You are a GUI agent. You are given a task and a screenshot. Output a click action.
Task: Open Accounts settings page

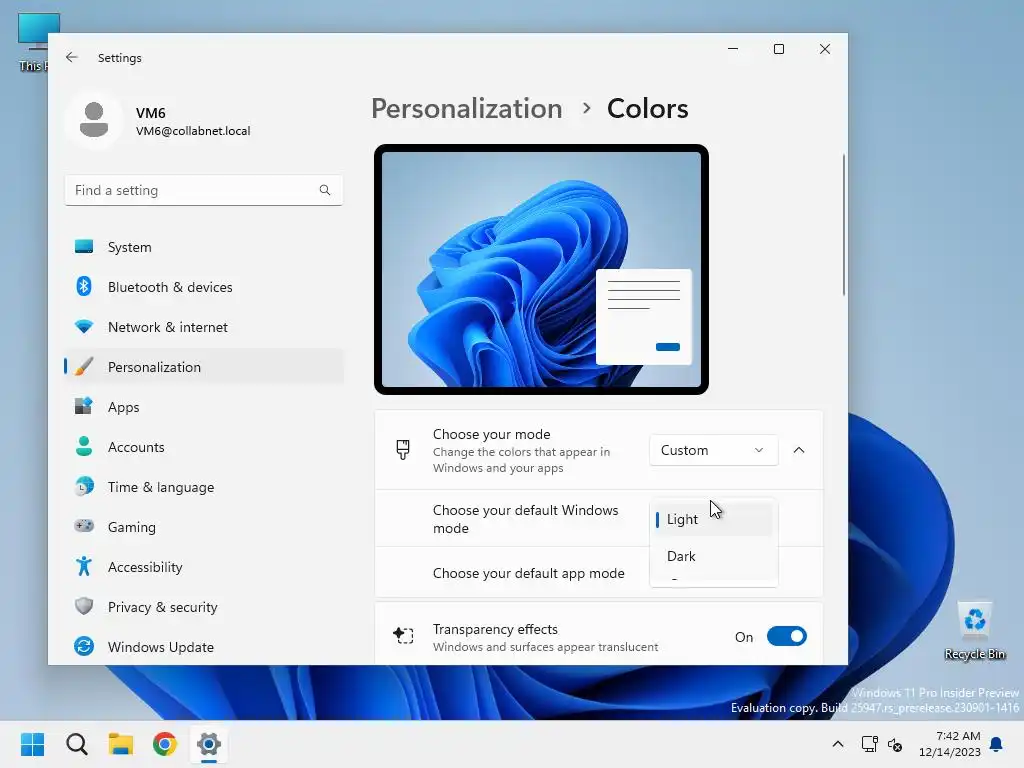204,447
